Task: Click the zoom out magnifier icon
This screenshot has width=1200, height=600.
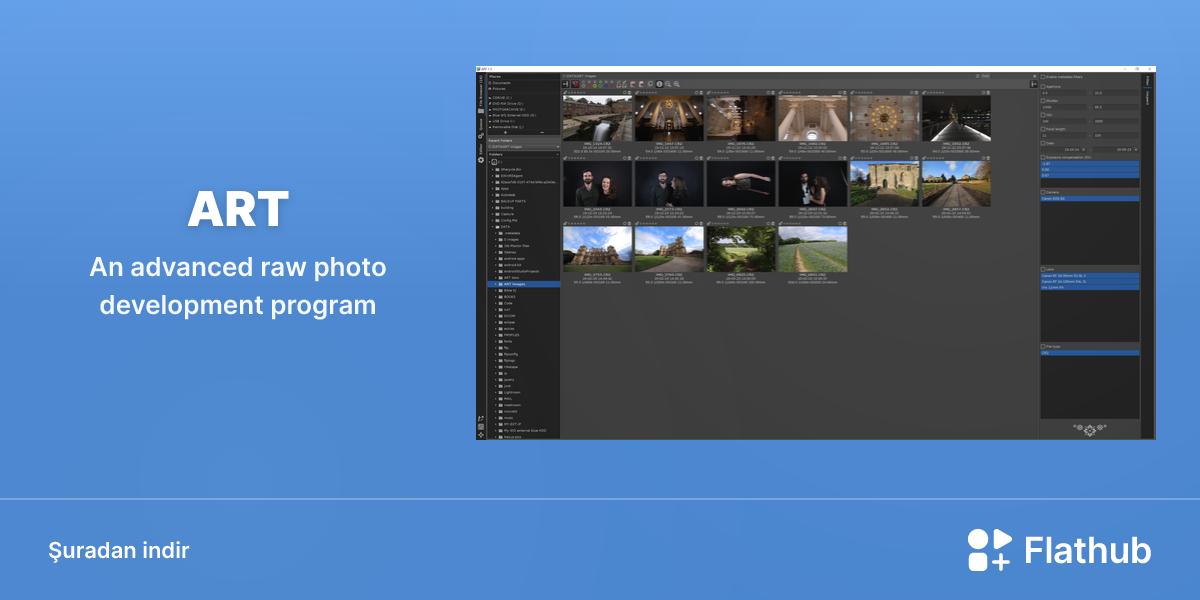Action: (x=668, y=84)
